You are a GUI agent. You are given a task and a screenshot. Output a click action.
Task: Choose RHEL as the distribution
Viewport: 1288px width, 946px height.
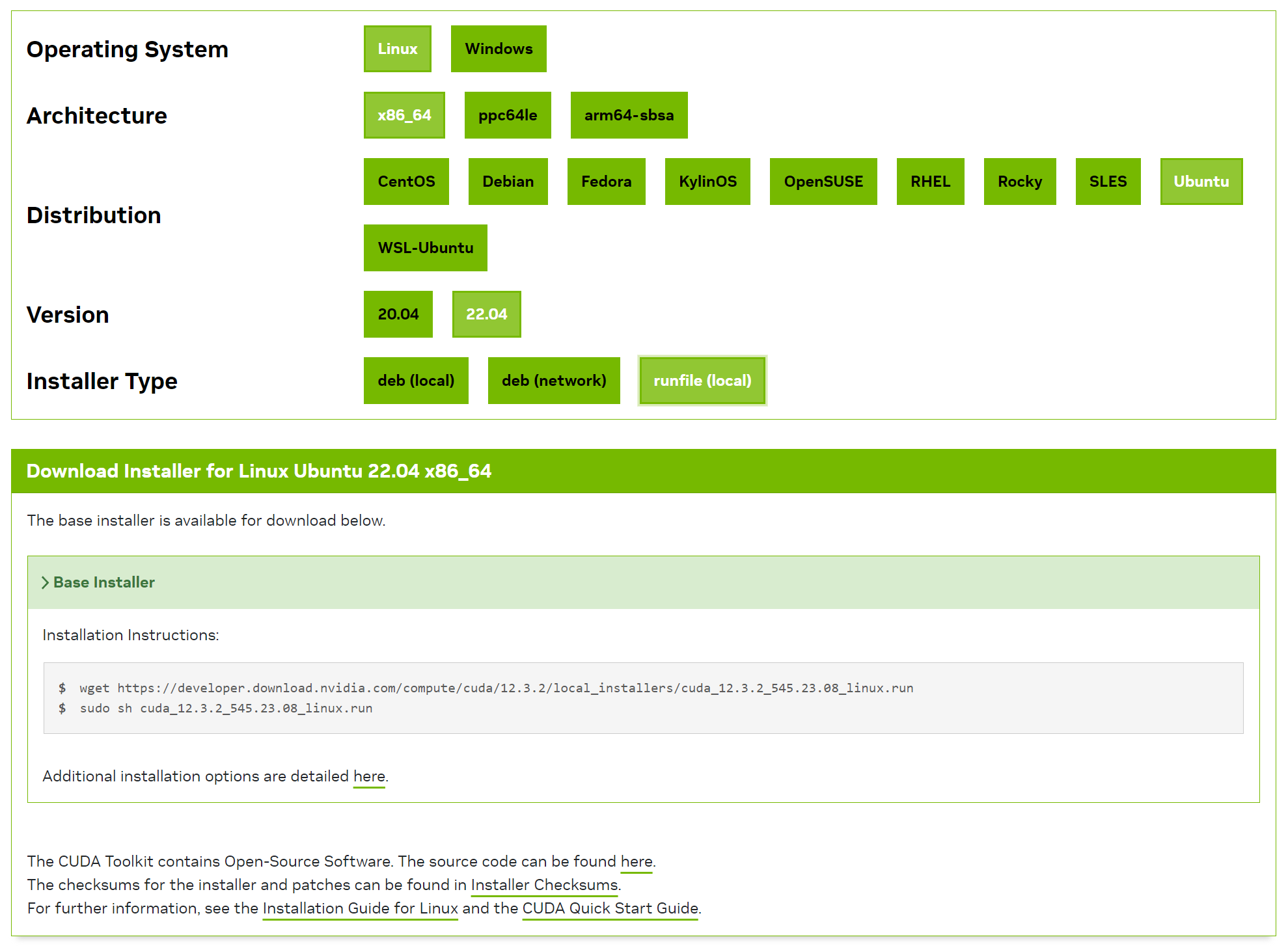(929, 182)
